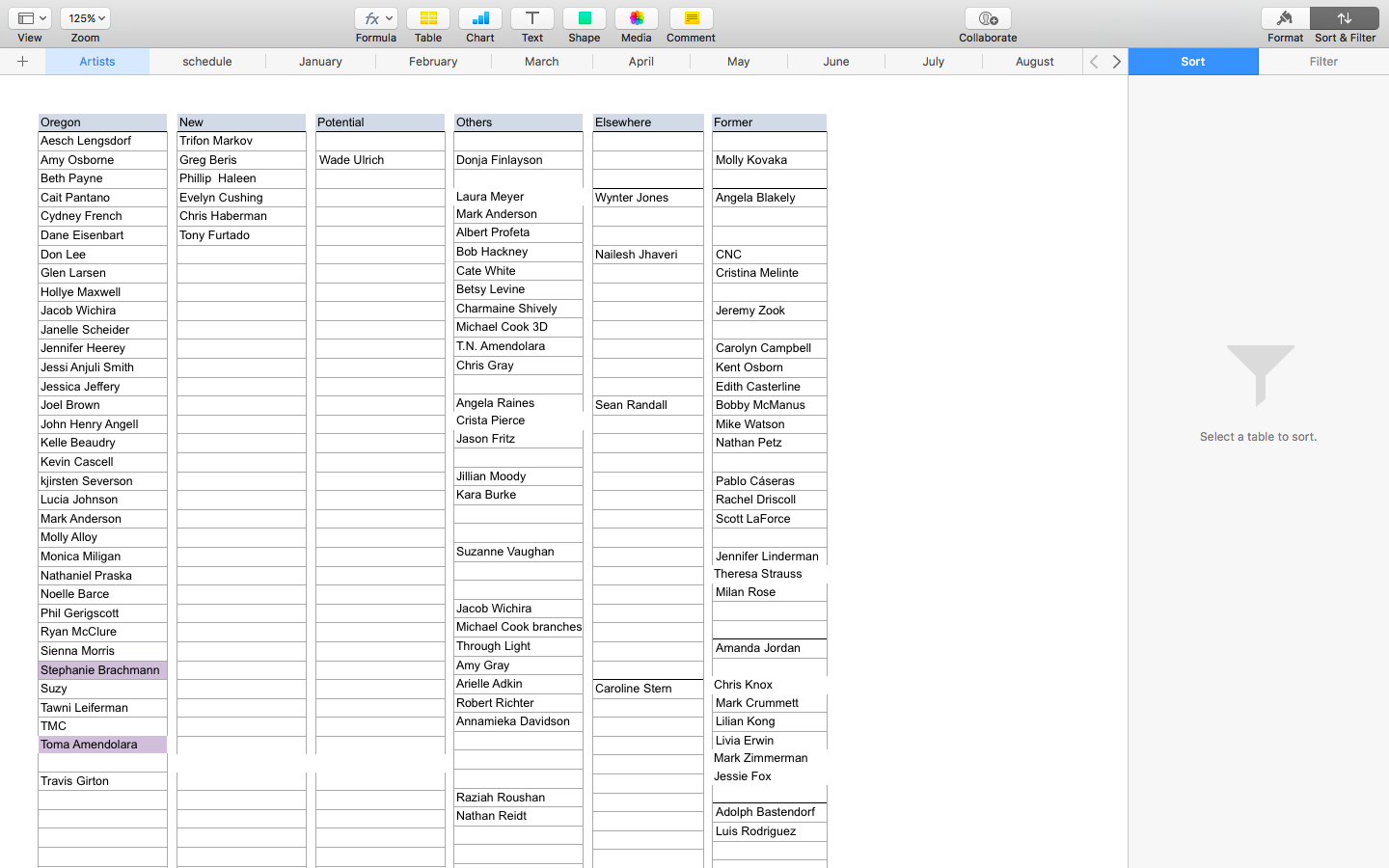1389x868 pixels.
Task: Add a new sheet with plus button
Action: pos(22,62)
